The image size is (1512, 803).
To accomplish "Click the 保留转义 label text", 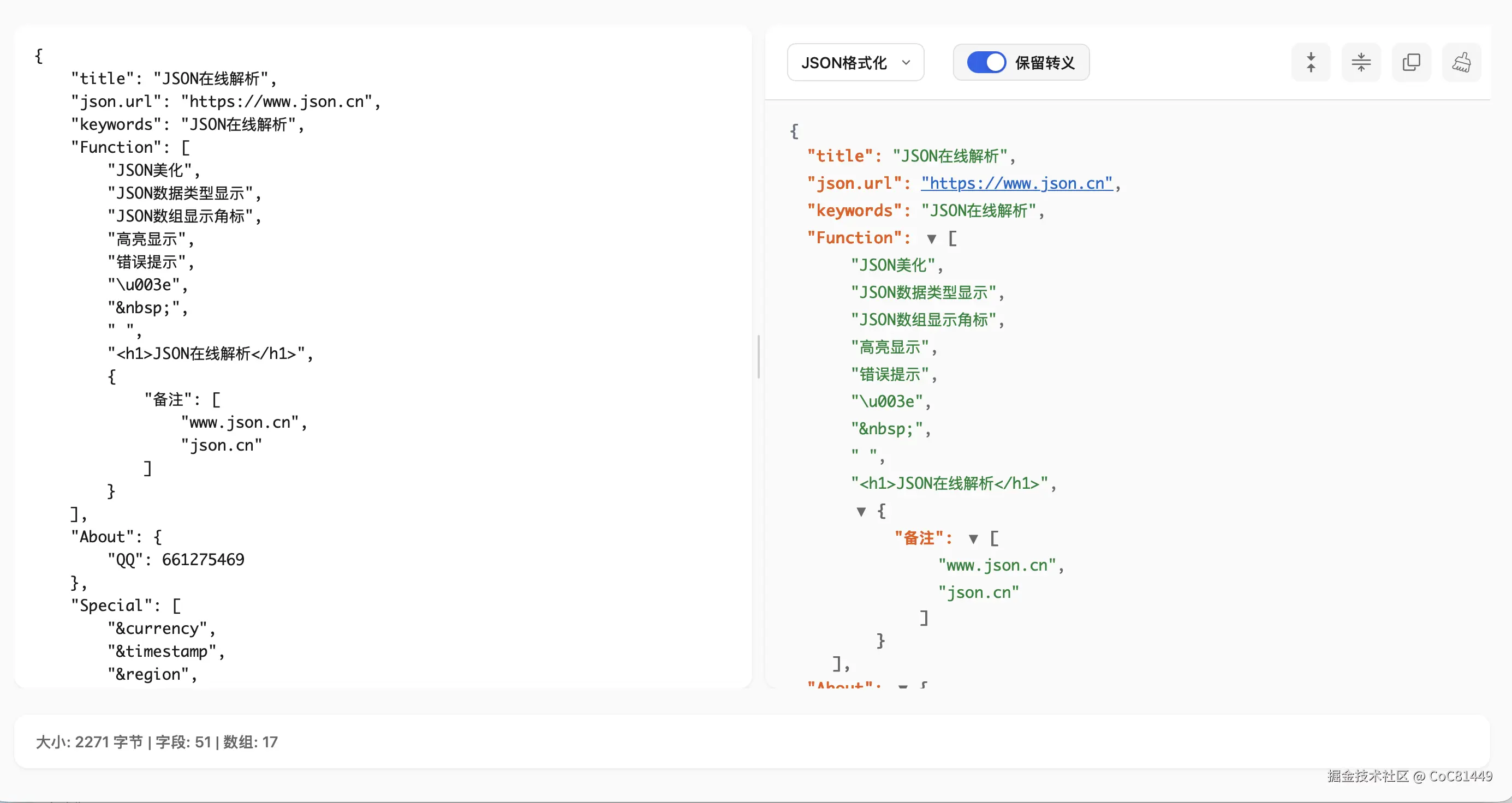I will (x=1045, y=62).
